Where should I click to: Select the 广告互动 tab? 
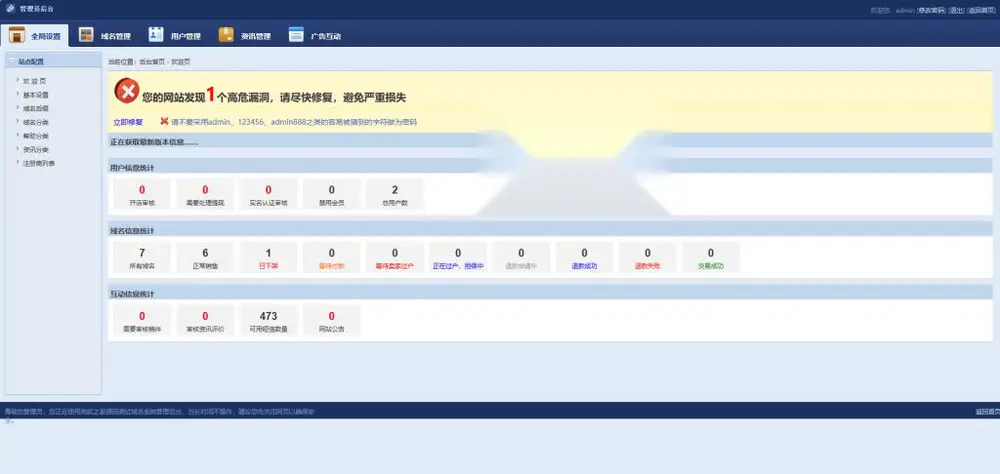coord(314,36)
